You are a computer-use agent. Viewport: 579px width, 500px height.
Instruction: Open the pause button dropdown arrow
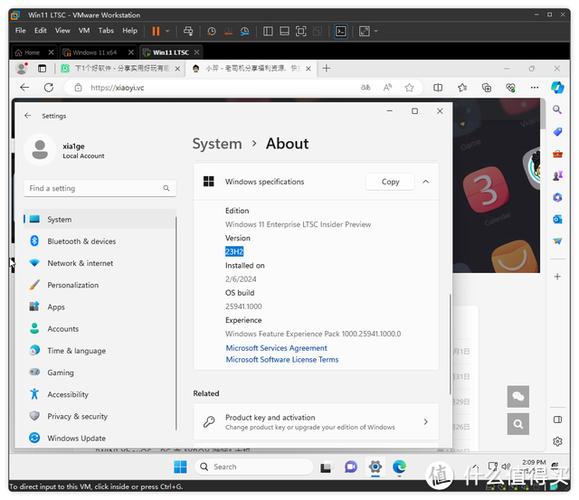pos(167,31)
